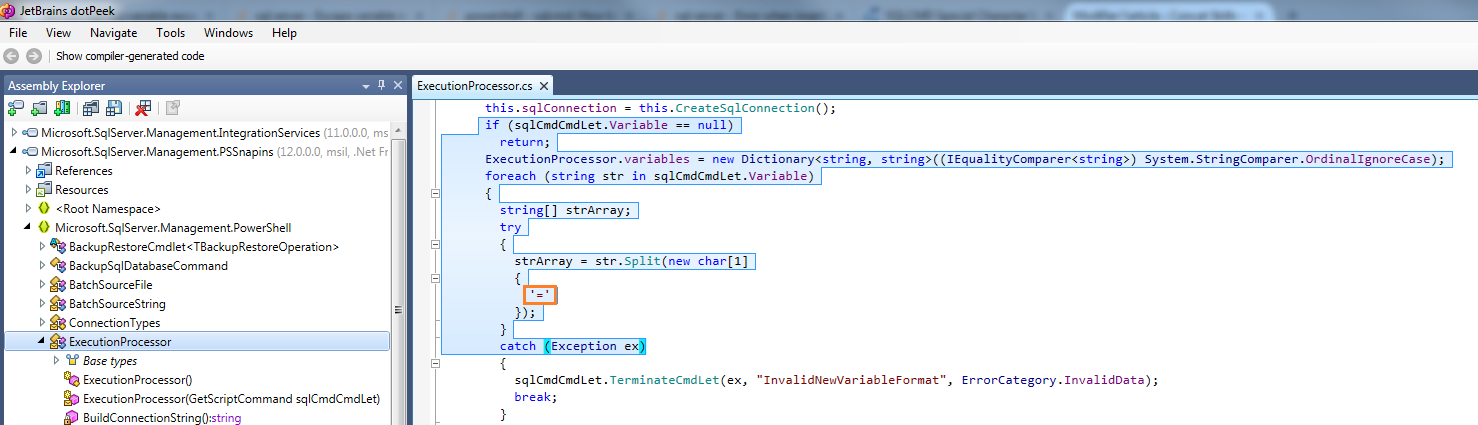Click the BuildConnectionString method icon
The width and height of the screenshot is (1478, 425).
[72, 418]
